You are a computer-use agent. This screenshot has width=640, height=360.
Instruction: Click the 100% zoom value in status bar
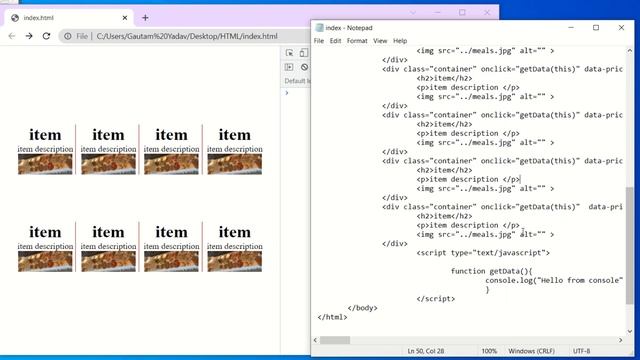(x=489, y=351)
